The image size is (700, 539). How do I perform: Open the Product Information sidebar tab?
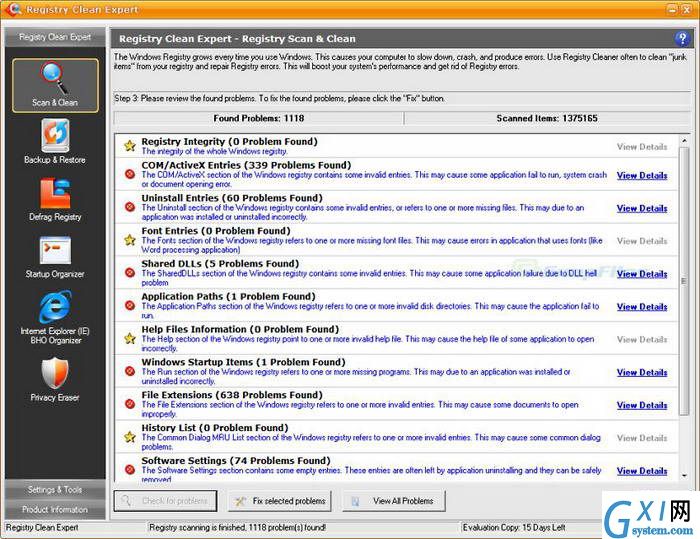(55, 510)
